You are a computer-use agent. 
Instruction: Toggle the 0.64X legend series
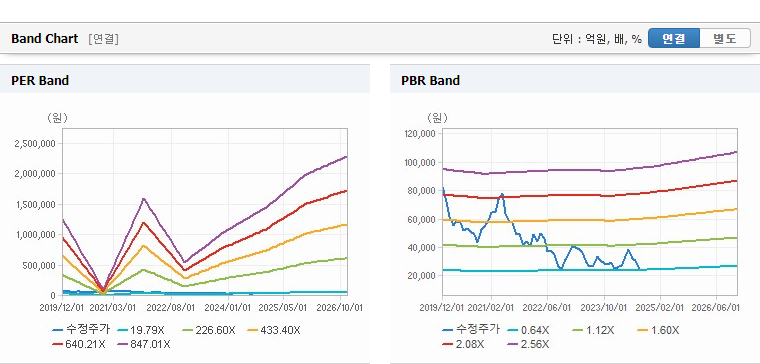(x=529, y=330)
